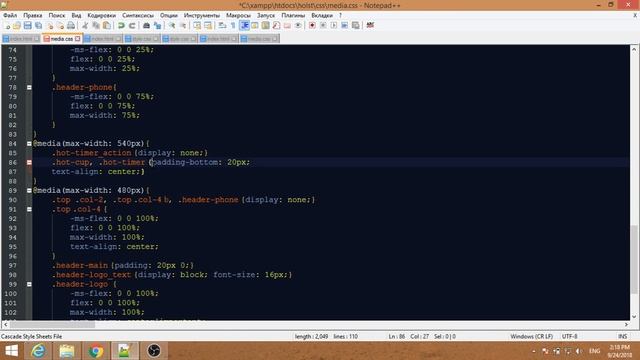Open Internet Explorer from the taskbar
Screen dimensions: 640x360
[x=38, y=351]
